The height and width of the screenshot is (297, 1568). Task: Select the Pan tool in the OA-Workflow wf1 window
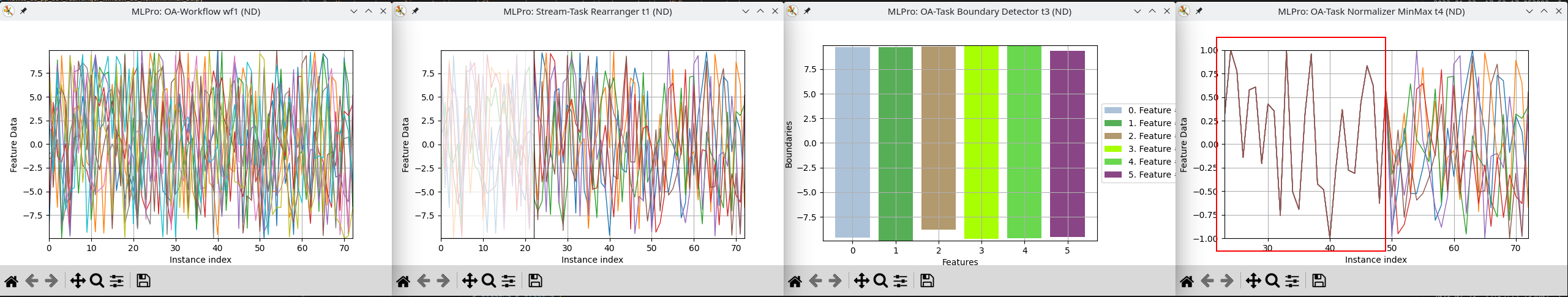78,281
